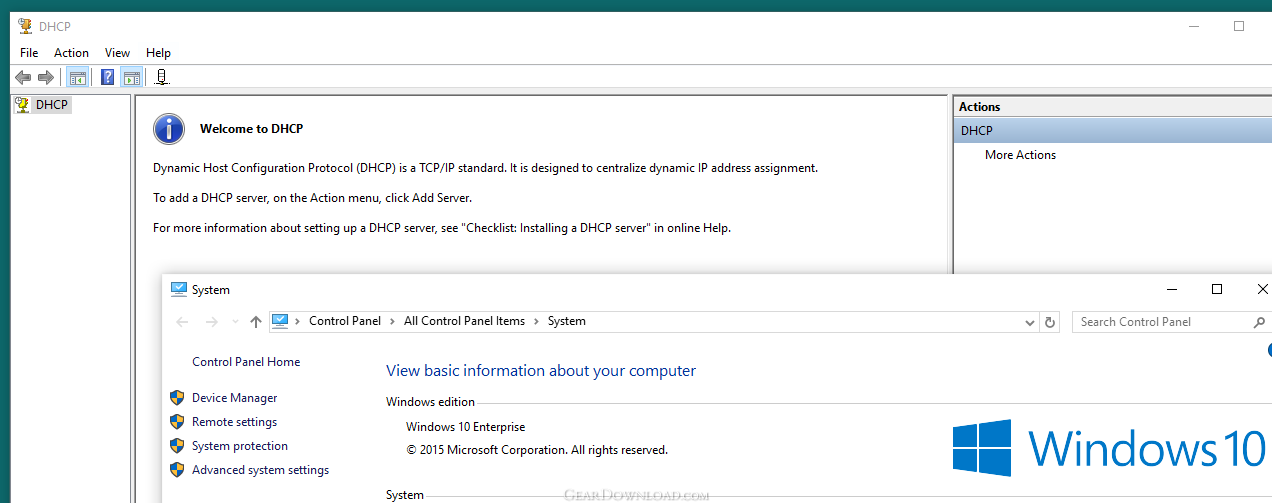This screenshot has width=1272, height=503.
Task: Click System in the breadcrumb path
Action: [567, 321]
